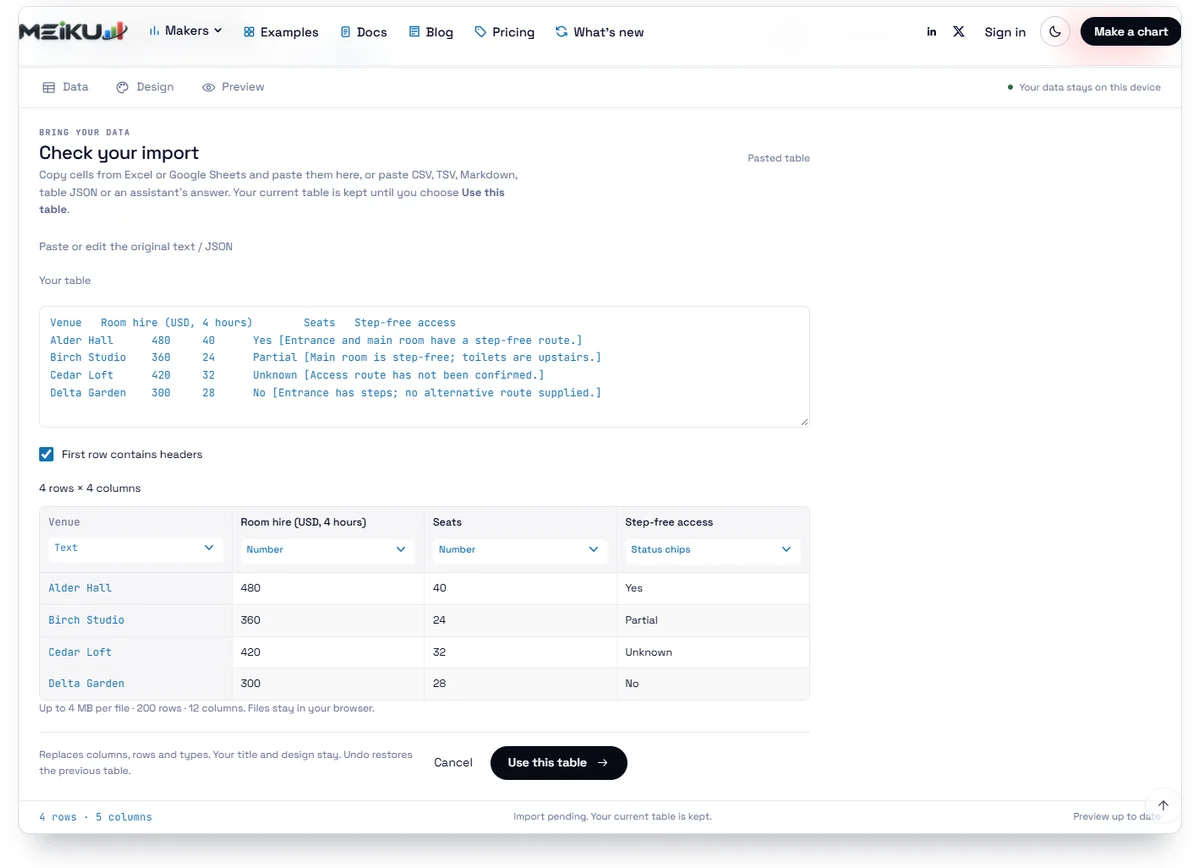Screen dimensions: 1200x868
Task: Click the 4 rows · 5 columns status text
Action: pos(96,817)
